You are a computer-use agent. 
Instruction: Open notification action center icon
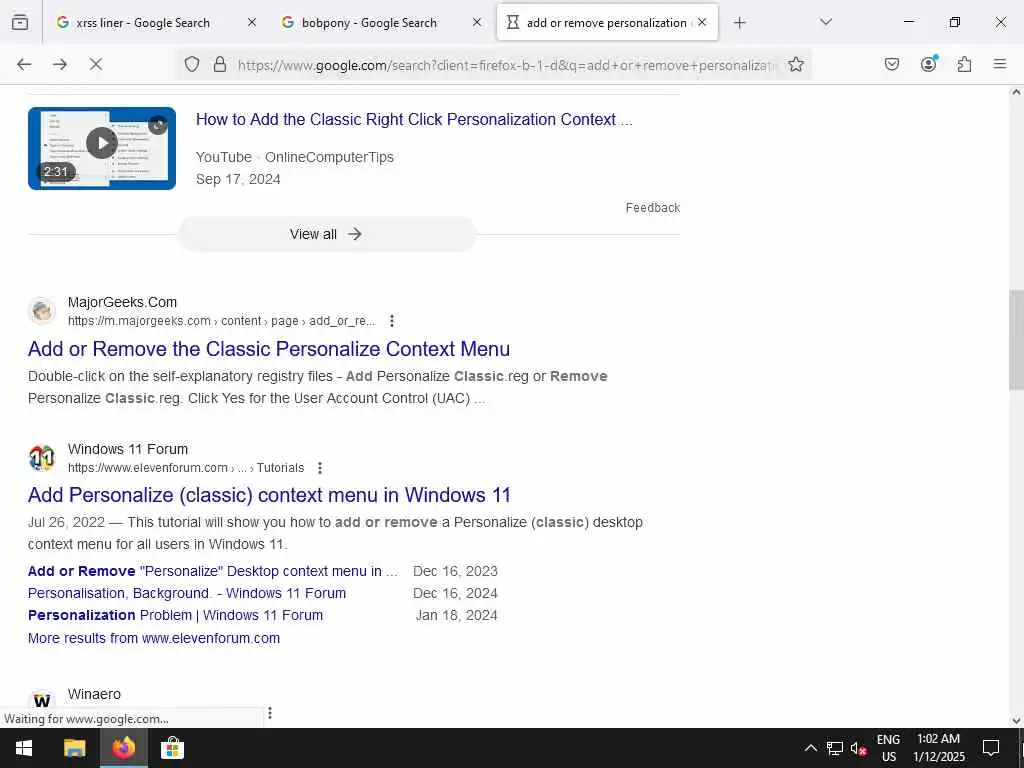pyautogui.click(x=991, y=748)
